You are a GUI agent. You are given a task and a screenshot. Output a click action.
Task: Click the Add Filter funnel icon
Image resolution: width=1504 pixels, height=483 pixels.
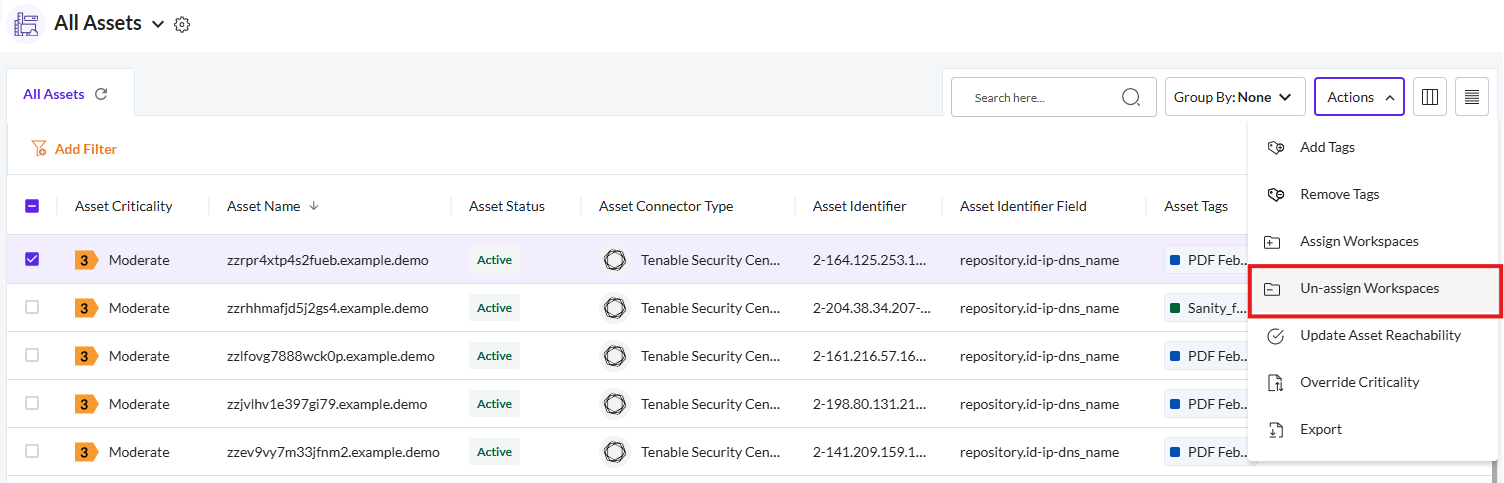click(39, 148)
